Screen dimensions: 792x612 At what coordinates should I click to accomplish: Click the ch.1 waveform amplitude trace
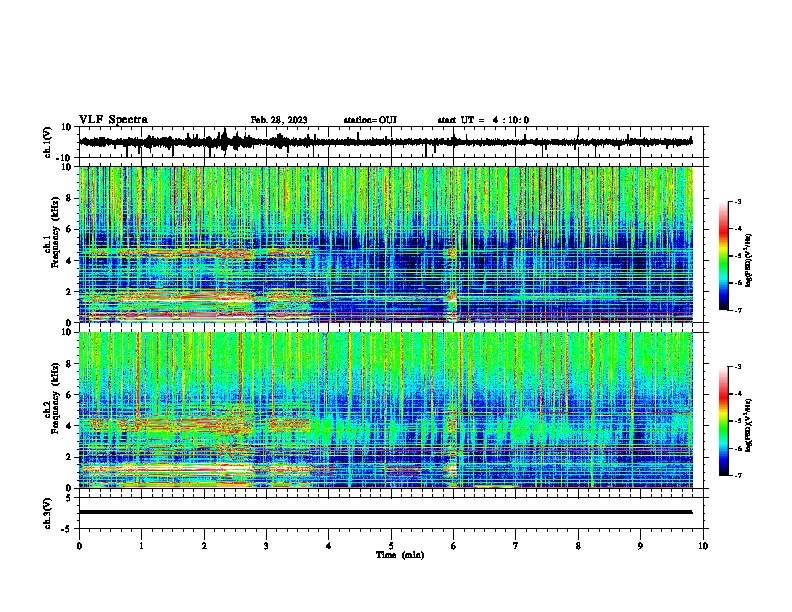(x=385, y=142)
